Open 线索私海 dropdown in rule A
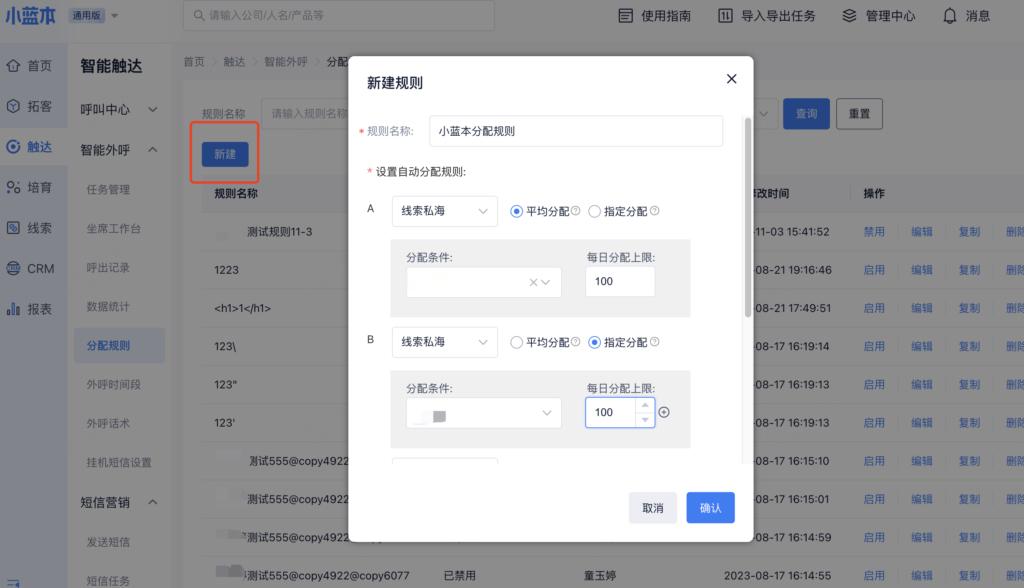Viewport: 1024px width, 588px height. tap(444, 211)
